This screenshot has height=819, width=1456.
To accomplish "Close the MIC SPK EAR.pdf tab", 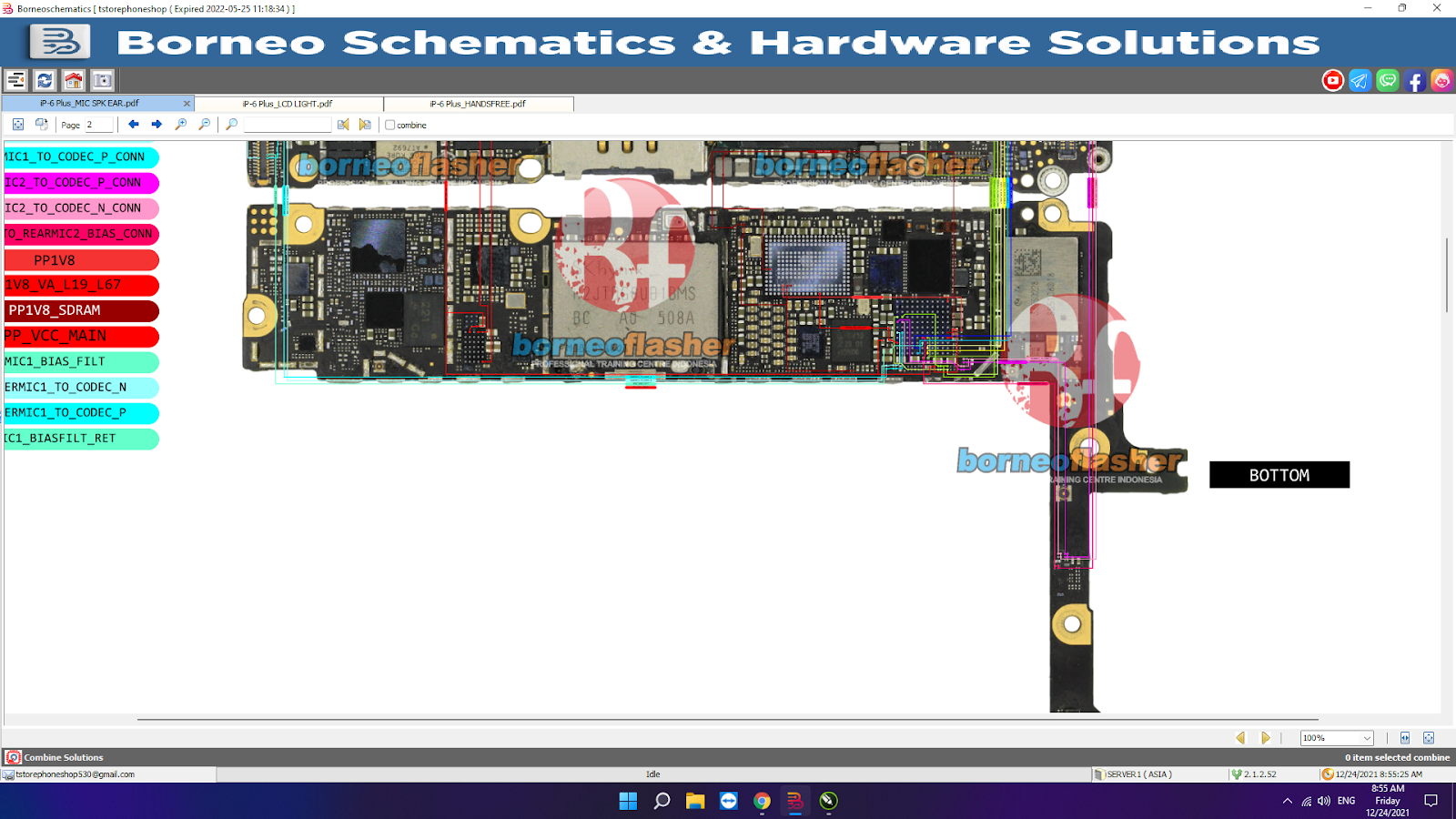I will [x=187, y=104].
